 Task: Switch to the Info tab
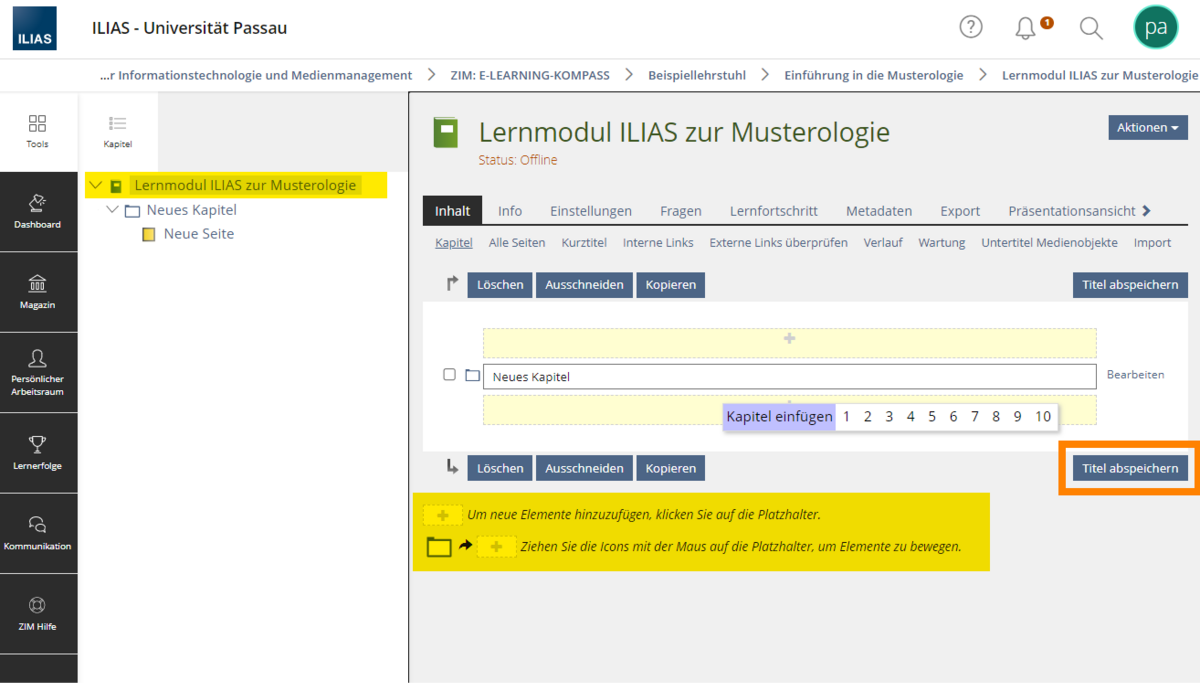(510, 210)
